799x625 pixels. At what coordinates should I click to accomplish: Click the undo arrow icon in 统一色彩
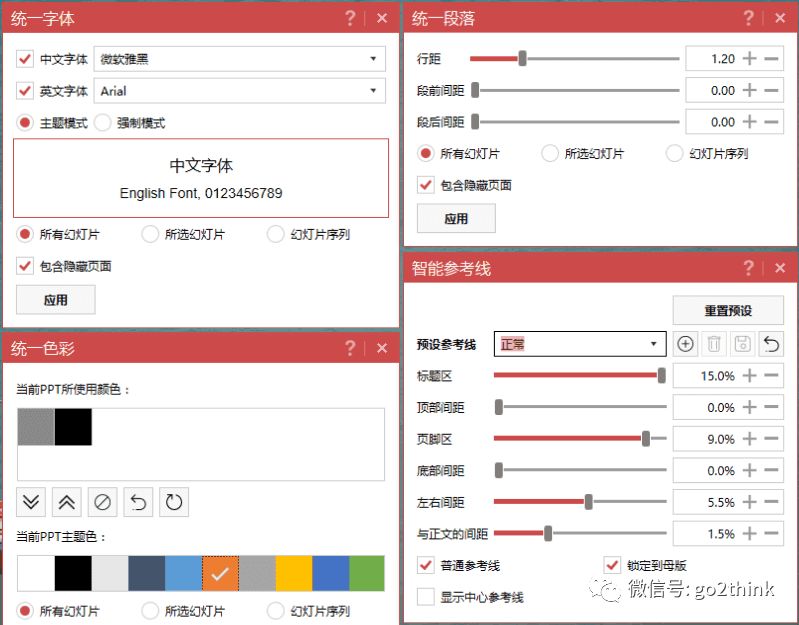138,502
